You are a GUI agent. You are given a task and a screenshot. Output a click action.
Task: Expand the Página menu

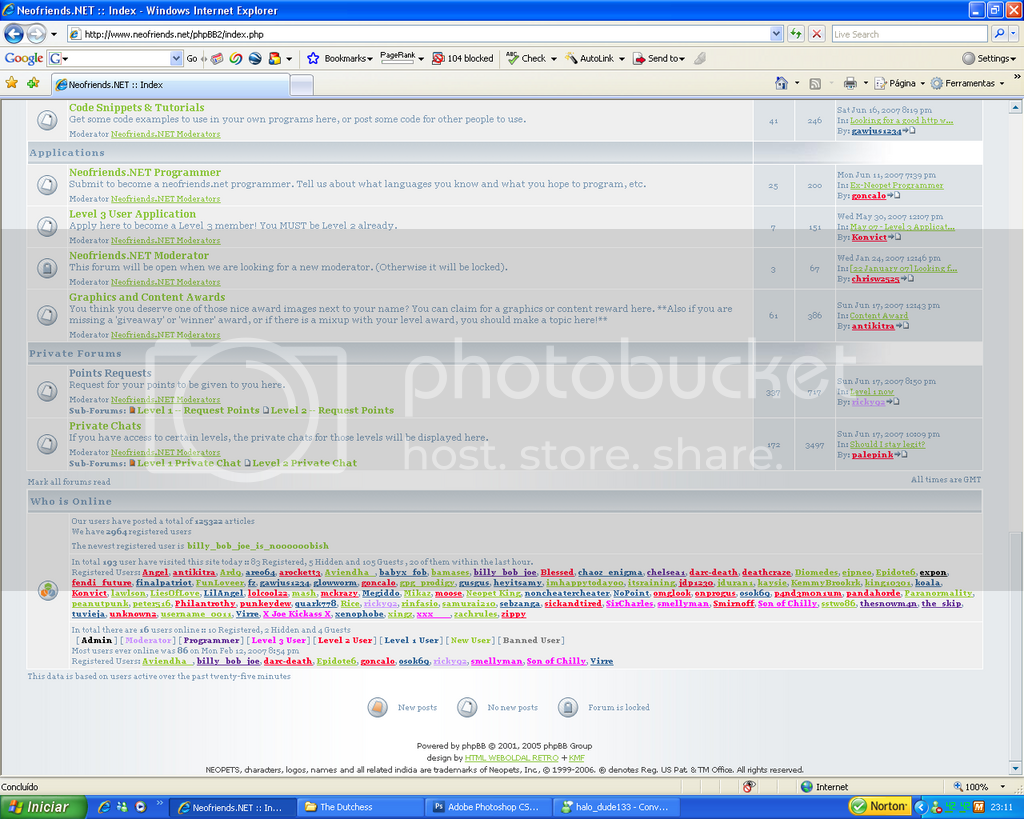[x=896, y=83]
